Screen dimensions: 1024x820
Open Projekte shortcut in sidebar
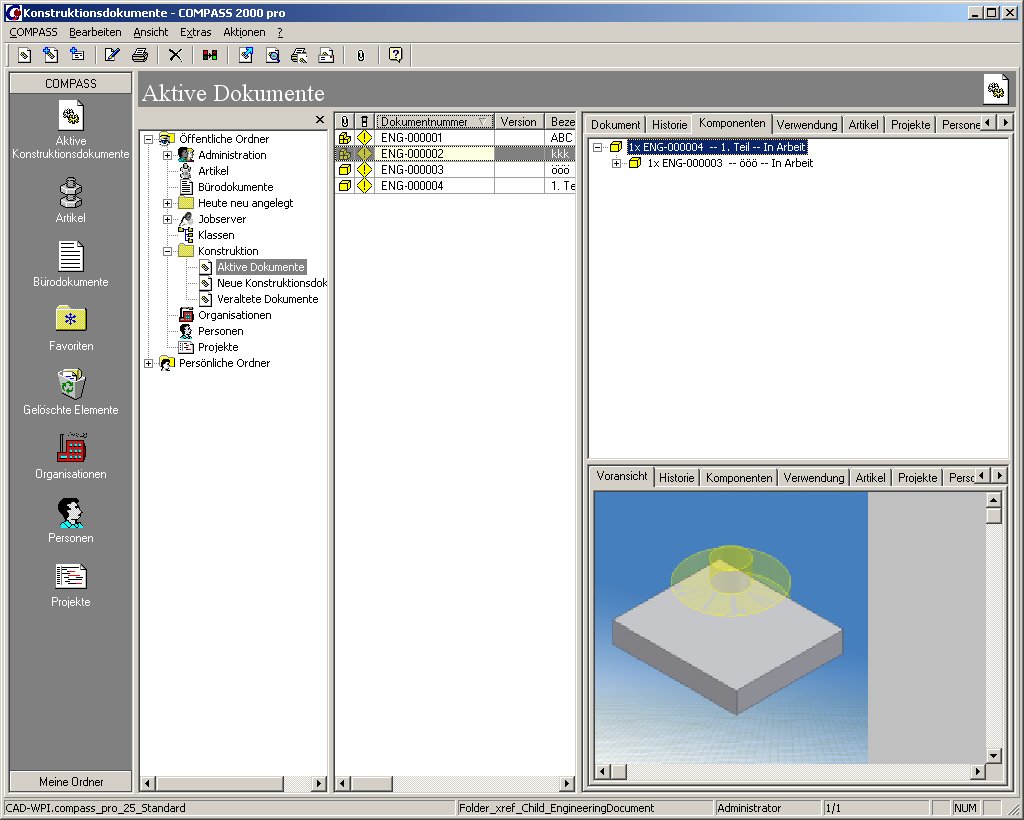click(x=71, y=584)
